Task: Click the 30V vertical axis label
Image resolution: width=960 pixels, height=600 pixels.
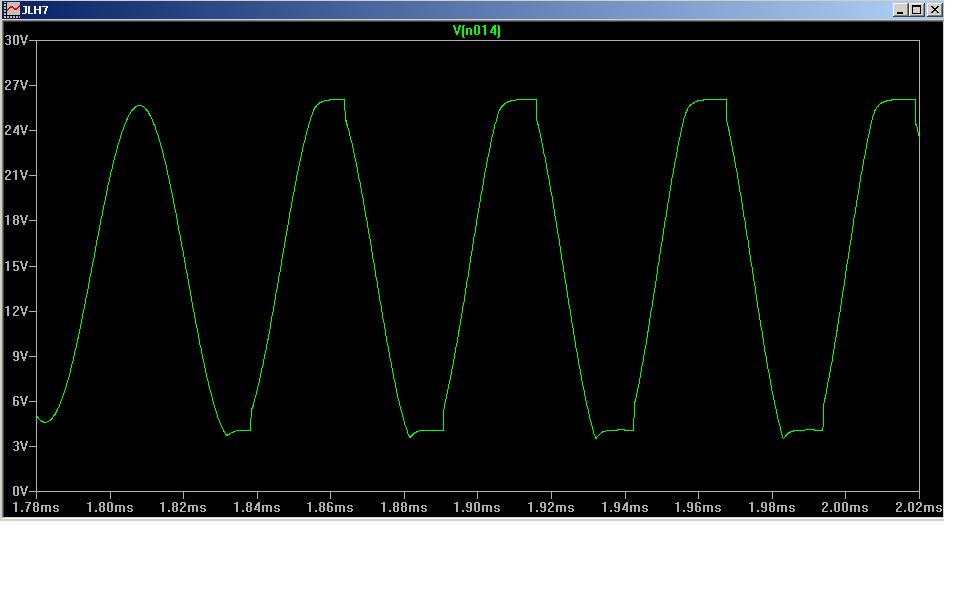Action: click(16, 40)
